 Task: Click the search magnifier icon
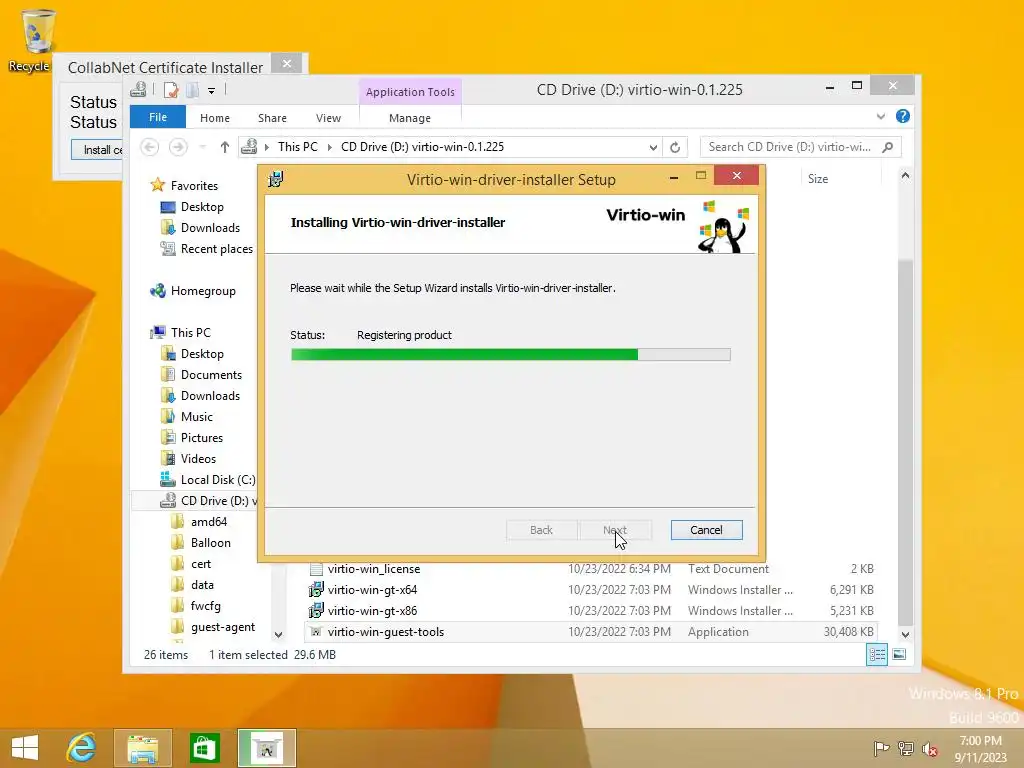tap(888, 147)
